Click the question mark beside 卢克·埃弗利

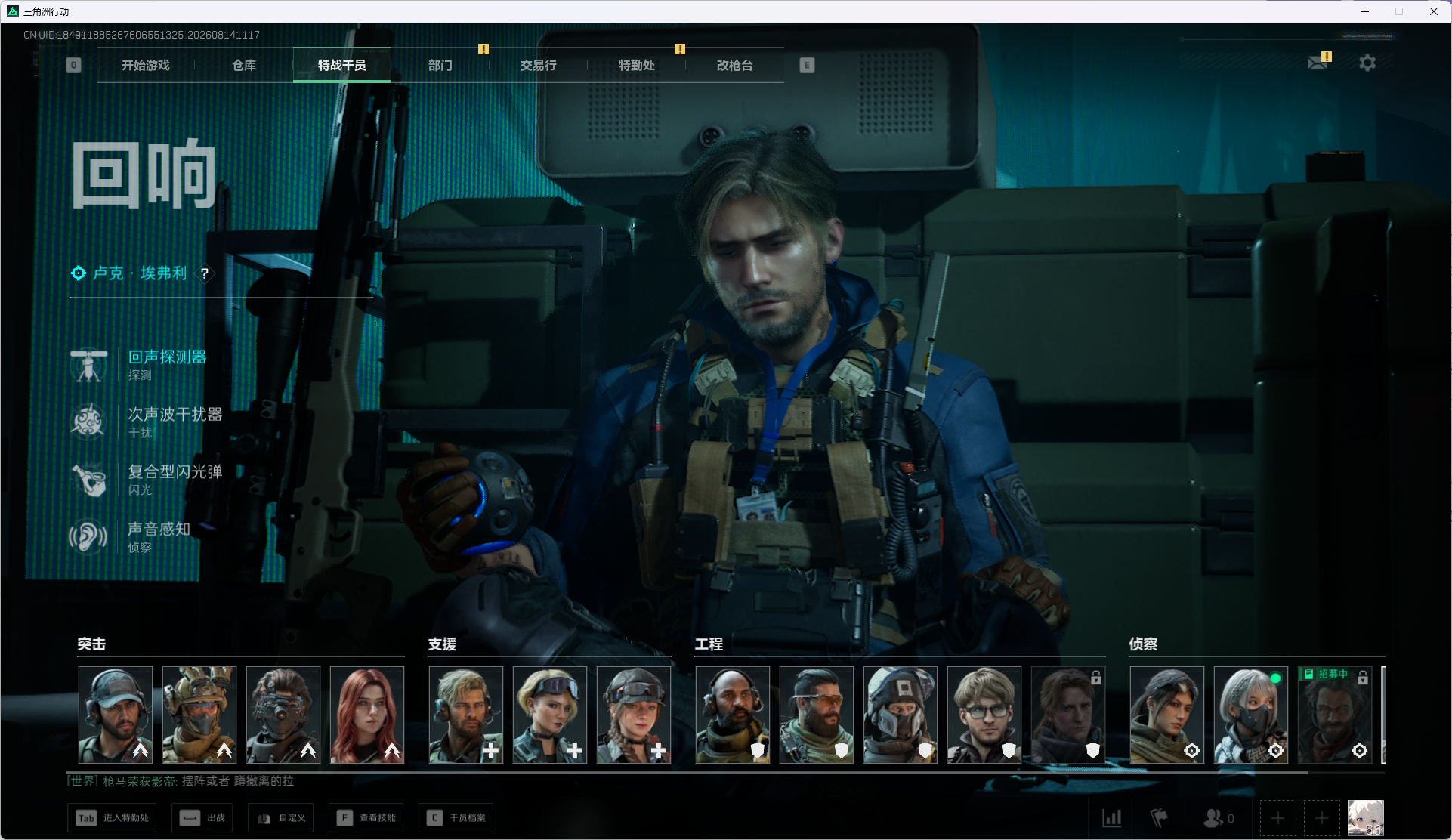click(x=205, y=273)
